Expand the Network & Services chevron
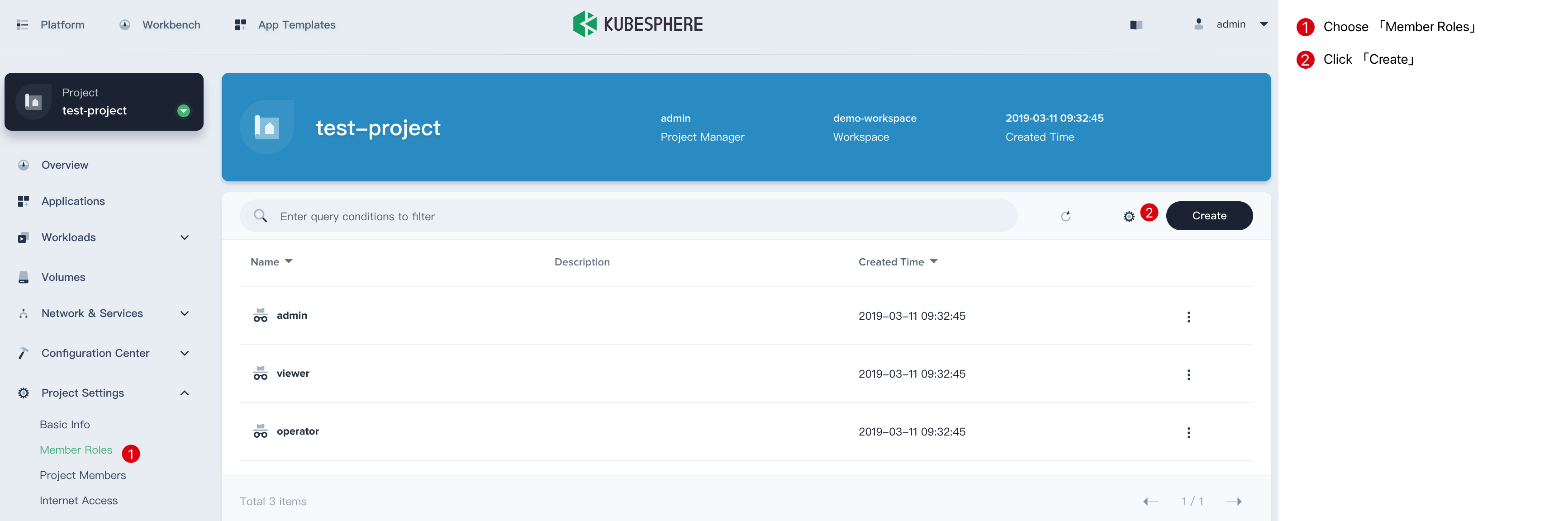This screenshot has height=521, width=1568. [185, 313]
